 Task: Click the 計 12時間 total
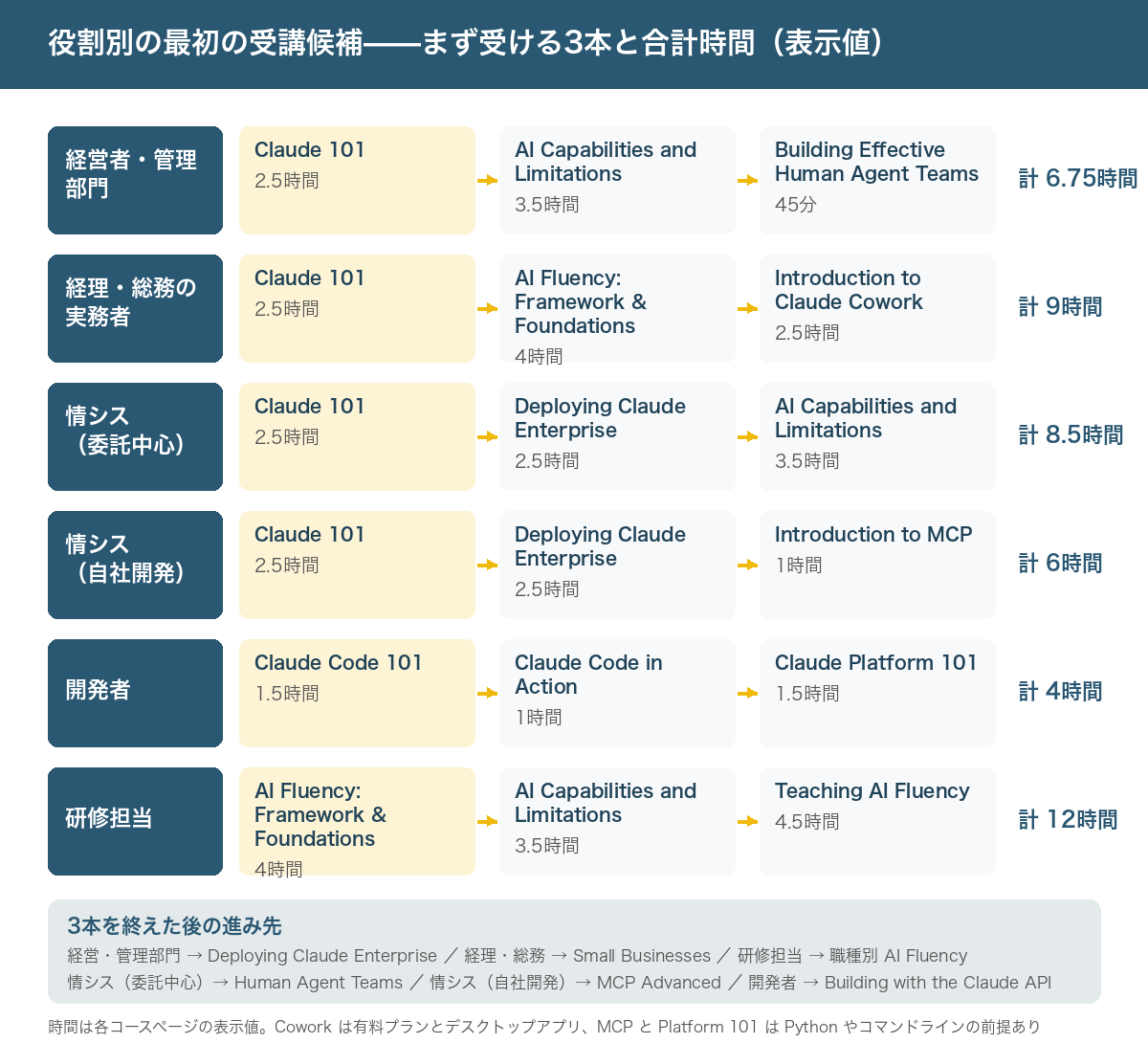tap(1068, 820)
